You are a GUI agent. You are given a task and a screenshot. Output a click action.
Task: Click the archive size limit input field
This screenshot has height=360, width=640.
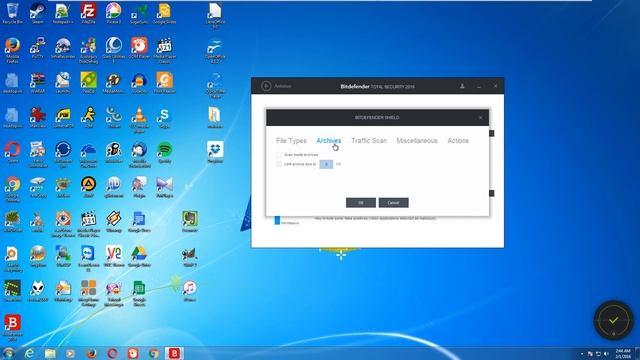(x=326, y=164)
